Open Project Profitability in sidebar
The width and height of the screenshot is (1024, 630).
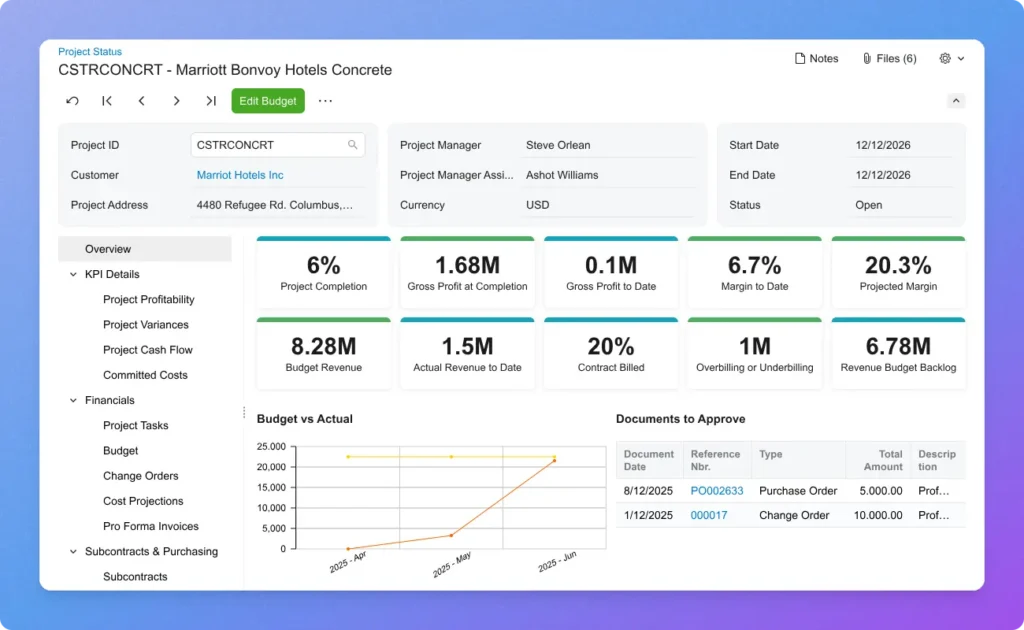149,300
